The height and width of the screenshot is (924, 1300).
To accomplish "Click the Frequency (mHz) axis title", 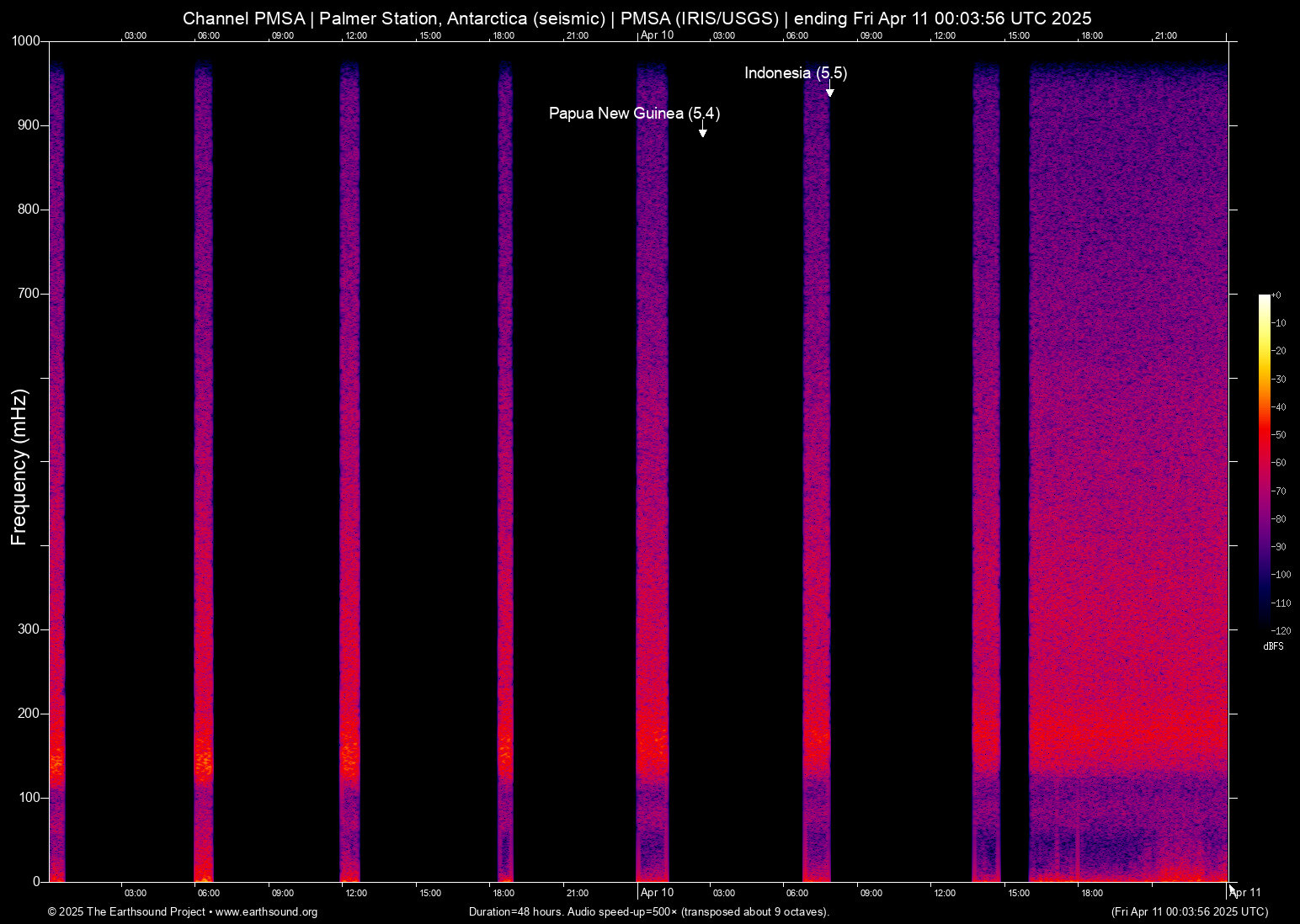I will [x=19, y=467].
